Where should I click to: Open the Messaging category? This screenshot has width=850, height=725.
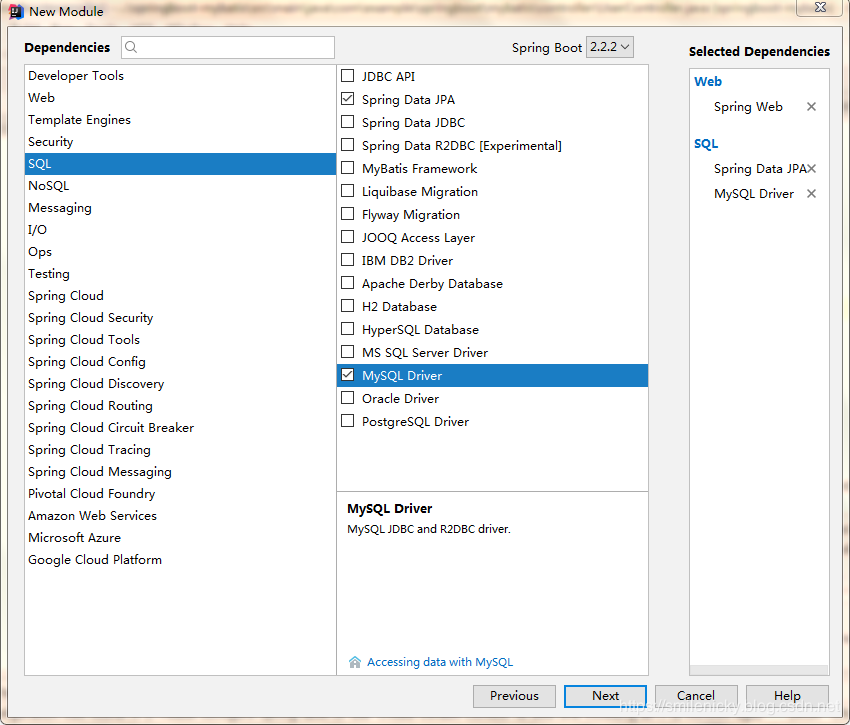click(180, 208)
